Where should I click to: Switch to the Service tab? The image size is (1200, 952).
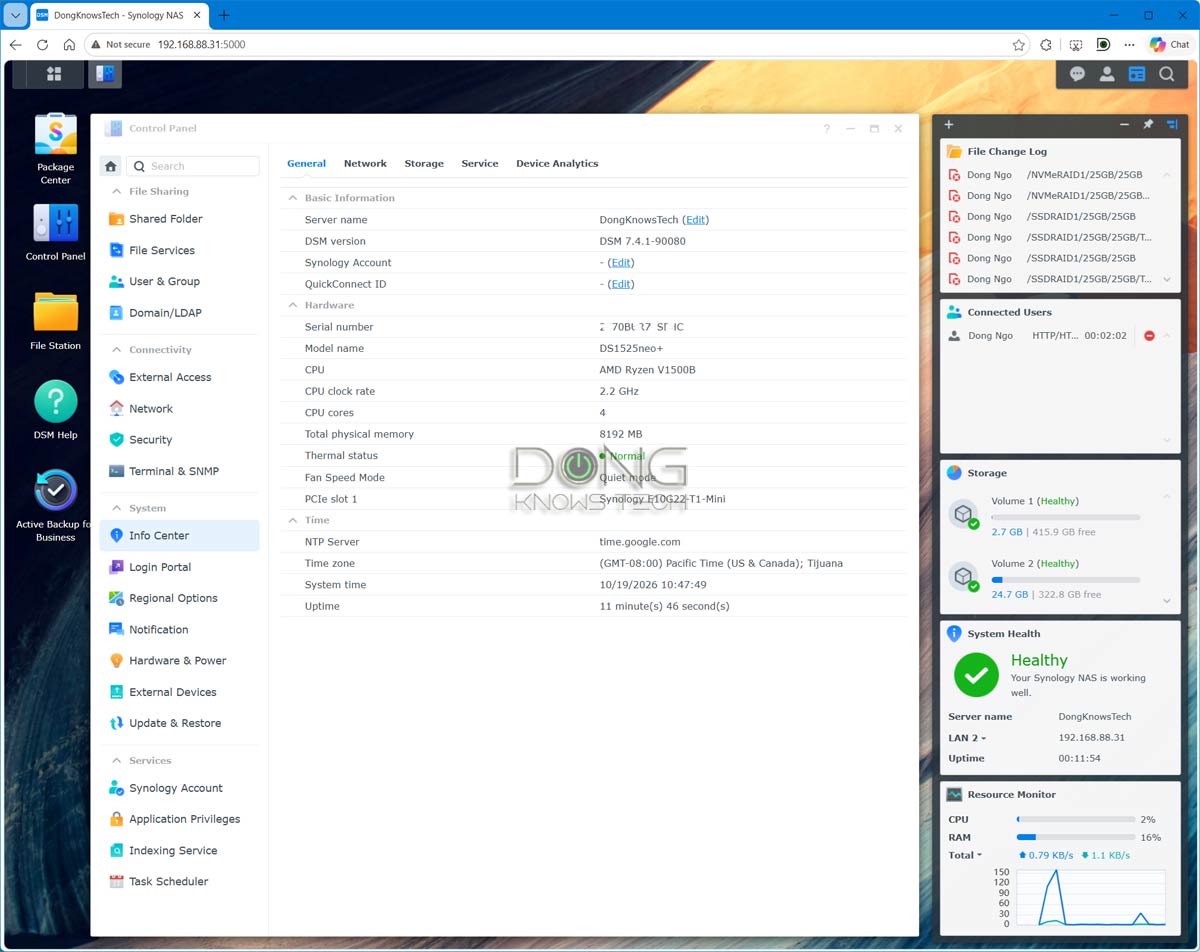coord(480,163)
